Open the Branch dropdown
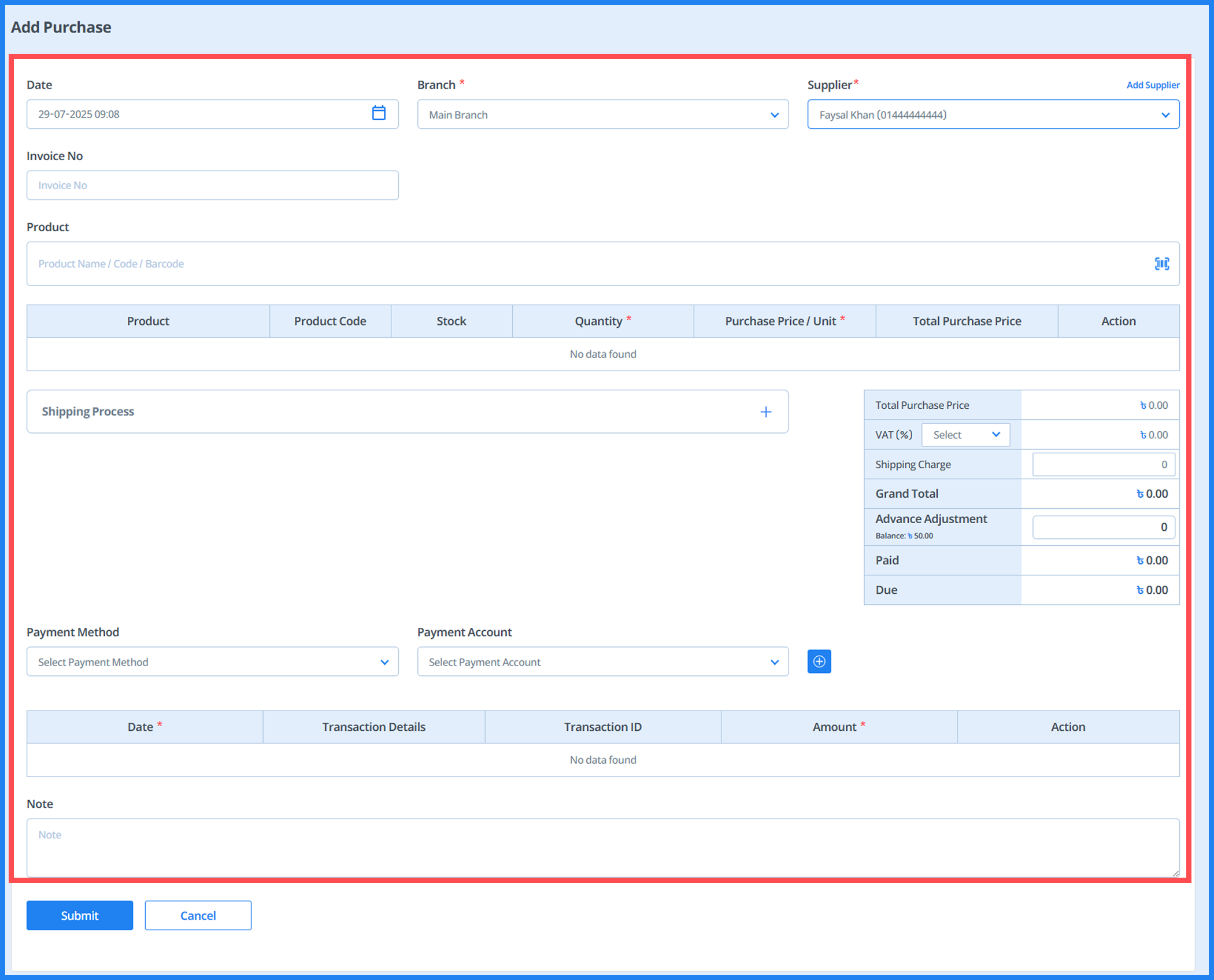The height and width of the screenshot is (980, 1214). point(602,114)
